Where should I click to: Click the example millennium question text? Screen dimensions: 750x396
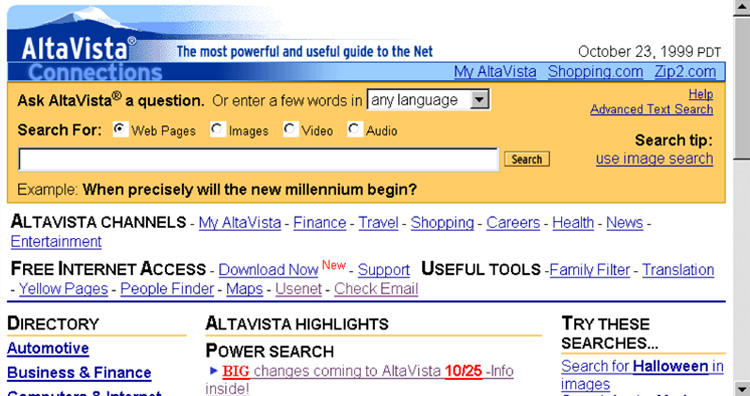coord(249,190)
